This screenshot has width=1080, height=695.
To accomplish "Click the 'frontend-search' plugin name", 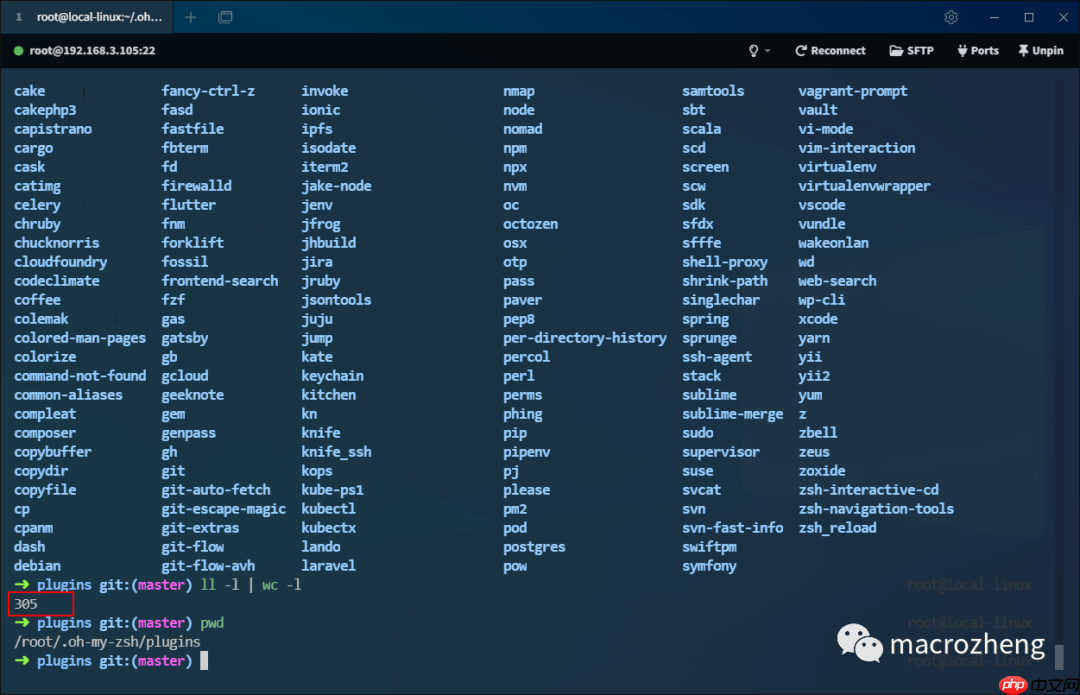I will [x=220, y=281].
